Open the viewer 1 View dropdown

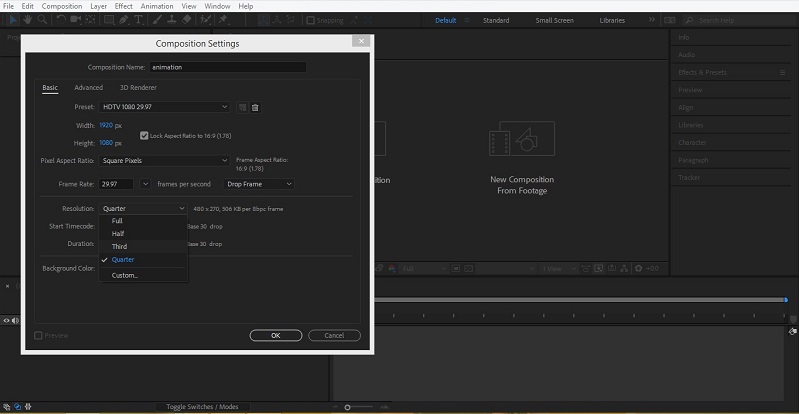tap(558, 268)
